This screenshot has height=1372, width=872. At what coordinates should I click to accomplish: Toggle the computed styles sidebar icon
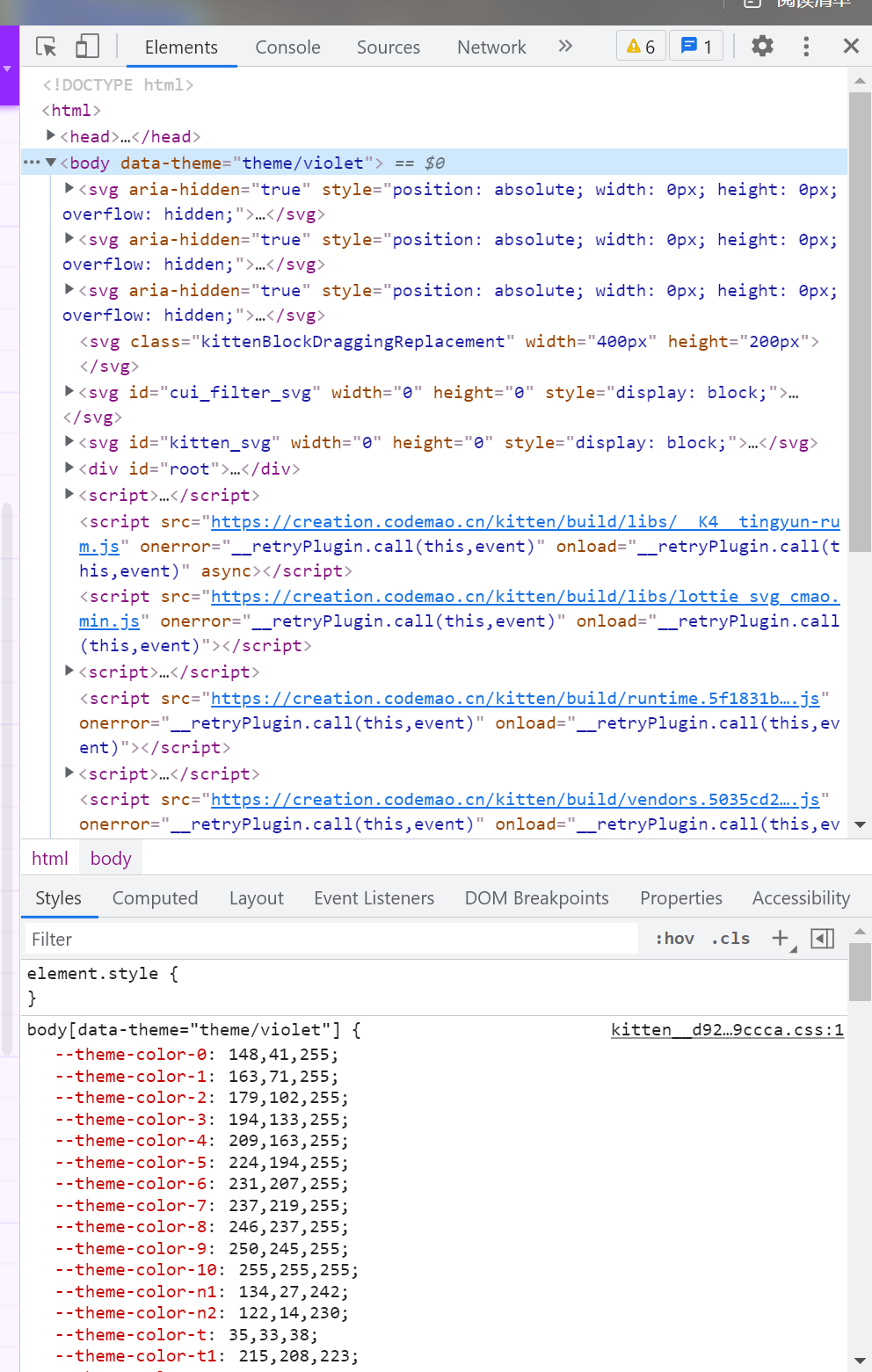(x=822, y=939)
